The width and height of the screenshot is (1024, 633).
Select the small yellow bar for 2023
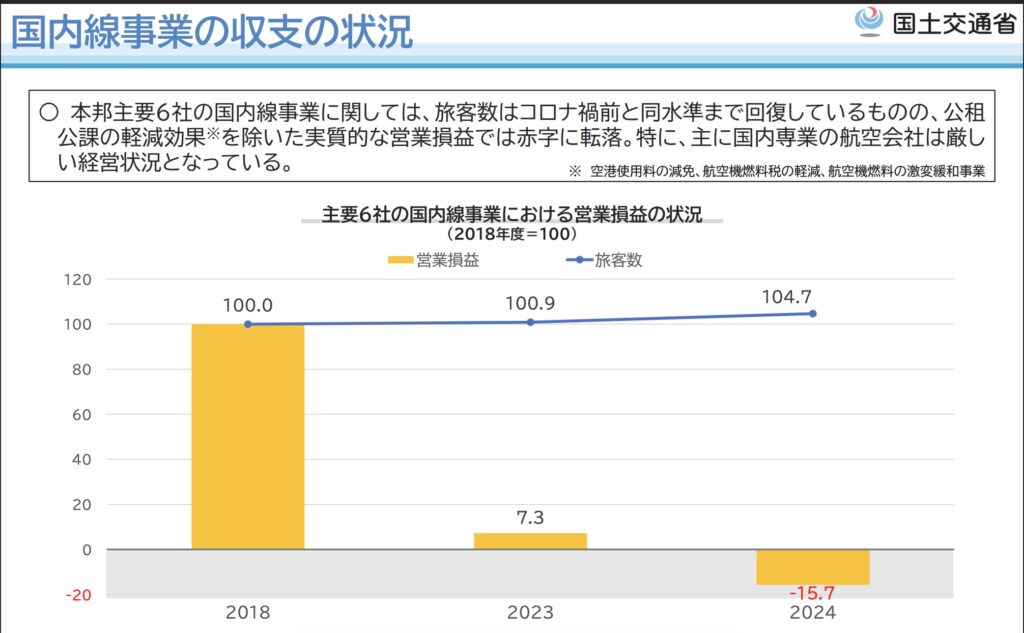click(530, 541)
